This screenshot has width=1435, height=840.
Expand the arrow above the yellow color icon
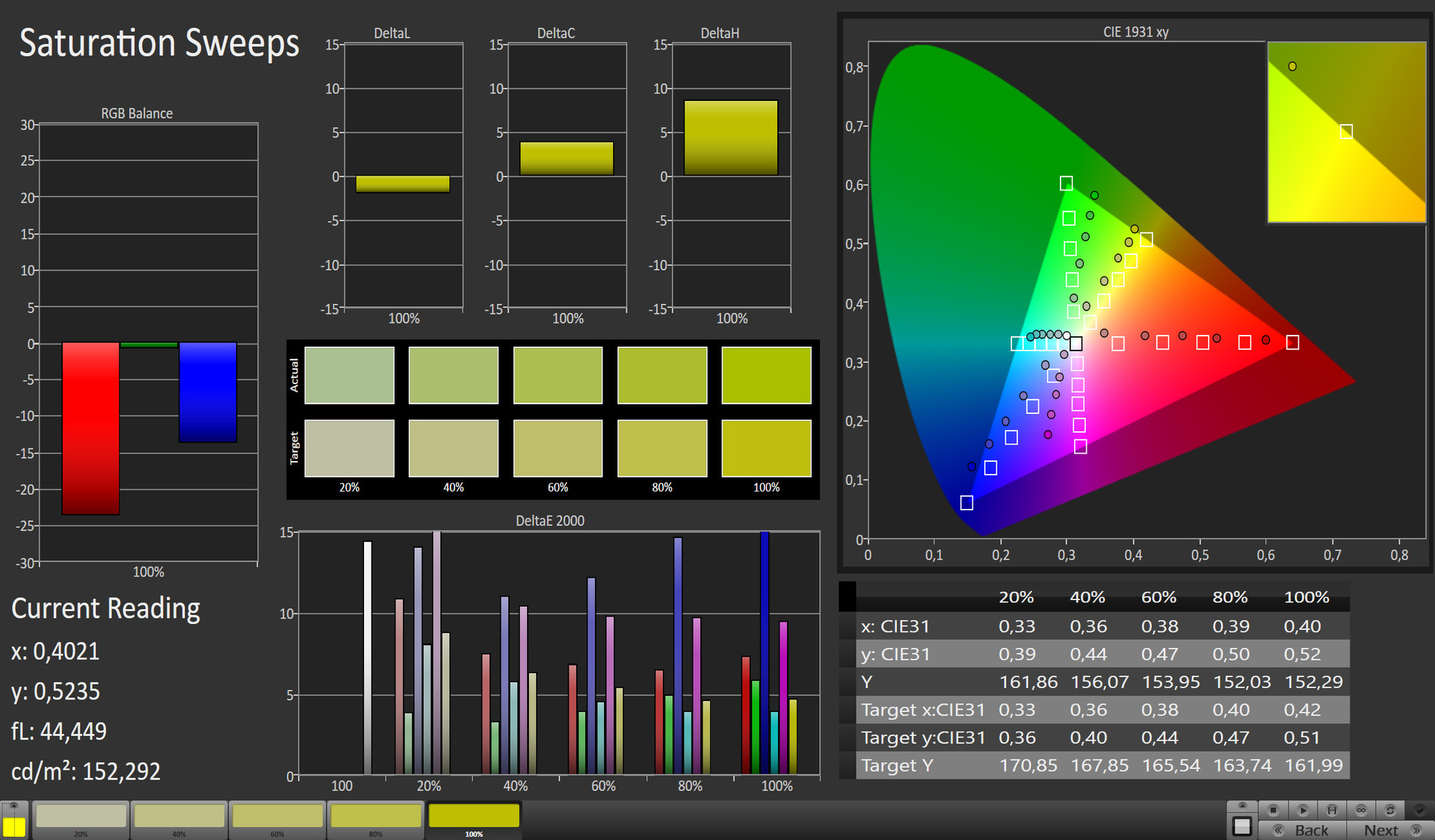[x=13, y=806]
